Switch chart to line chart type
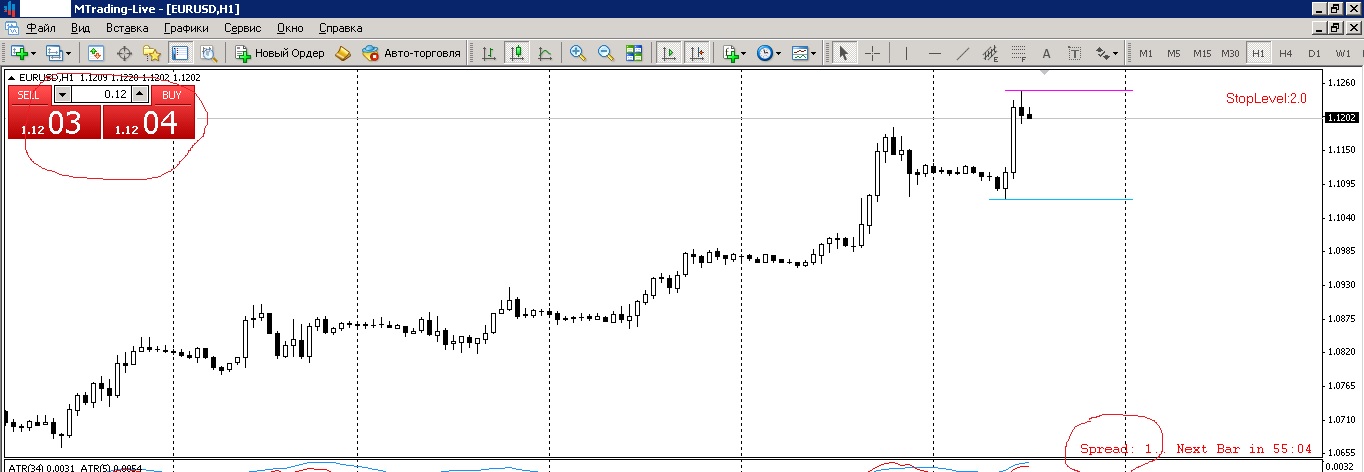Screen dimensions: 1364x472 tap(545, 53)
